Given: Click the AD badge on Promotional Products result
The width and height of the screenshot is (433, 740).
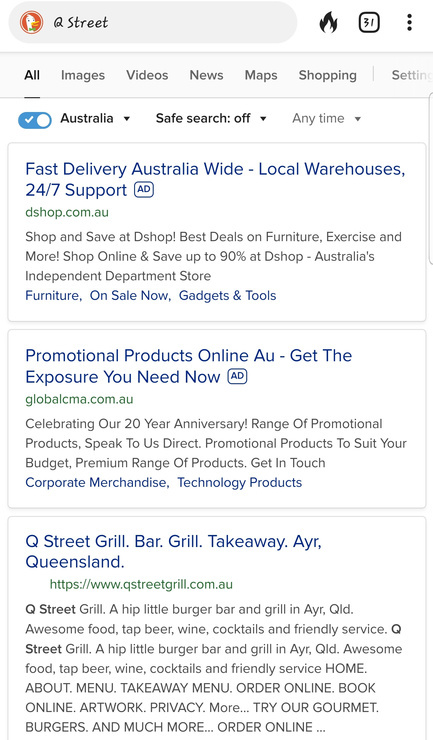Looking at the screenshot, I should tap(238, 376).
